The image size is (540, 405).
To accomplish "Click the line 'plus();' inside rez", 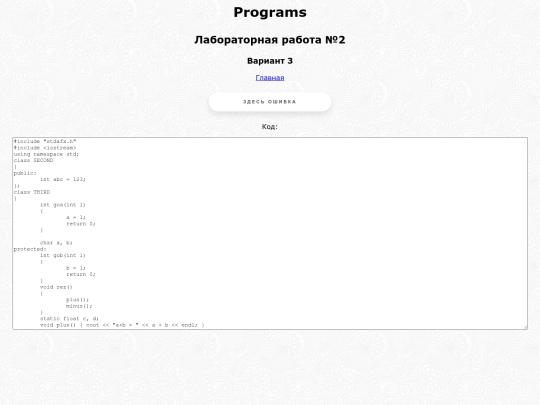I will [x=77, y=300].
